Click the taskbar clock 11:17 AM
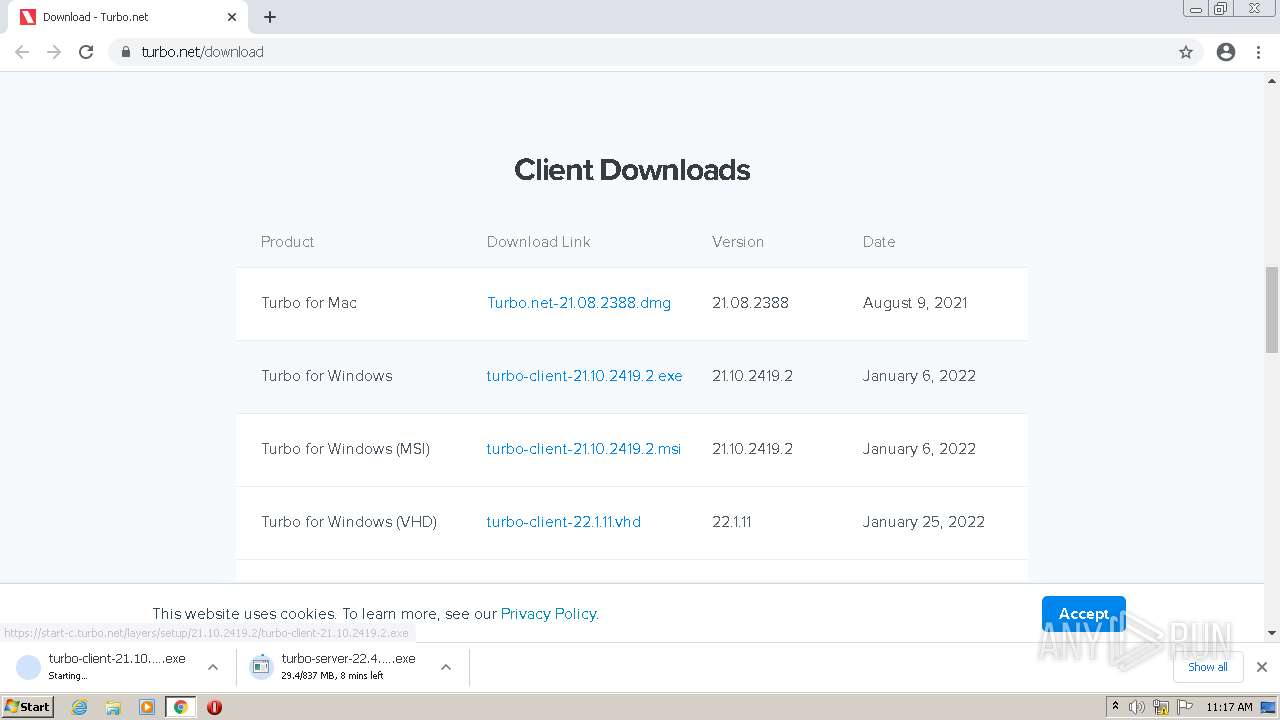 pos(1229,707)
